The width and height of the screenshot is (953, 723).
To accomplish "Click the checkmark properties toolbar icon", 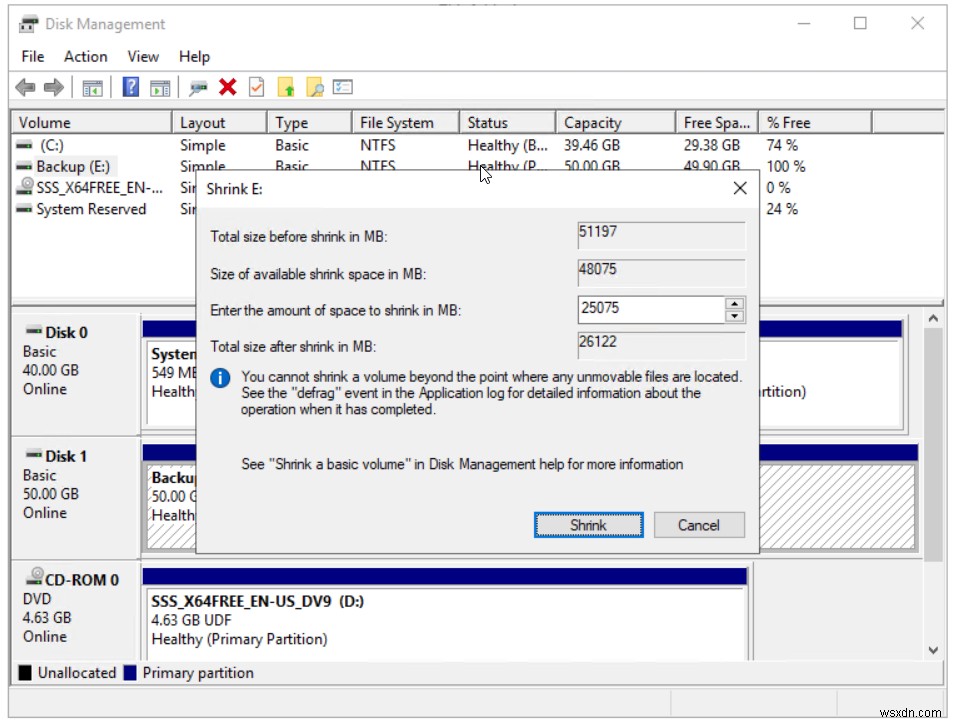I will pyautogui.click(x=255, y=87).
